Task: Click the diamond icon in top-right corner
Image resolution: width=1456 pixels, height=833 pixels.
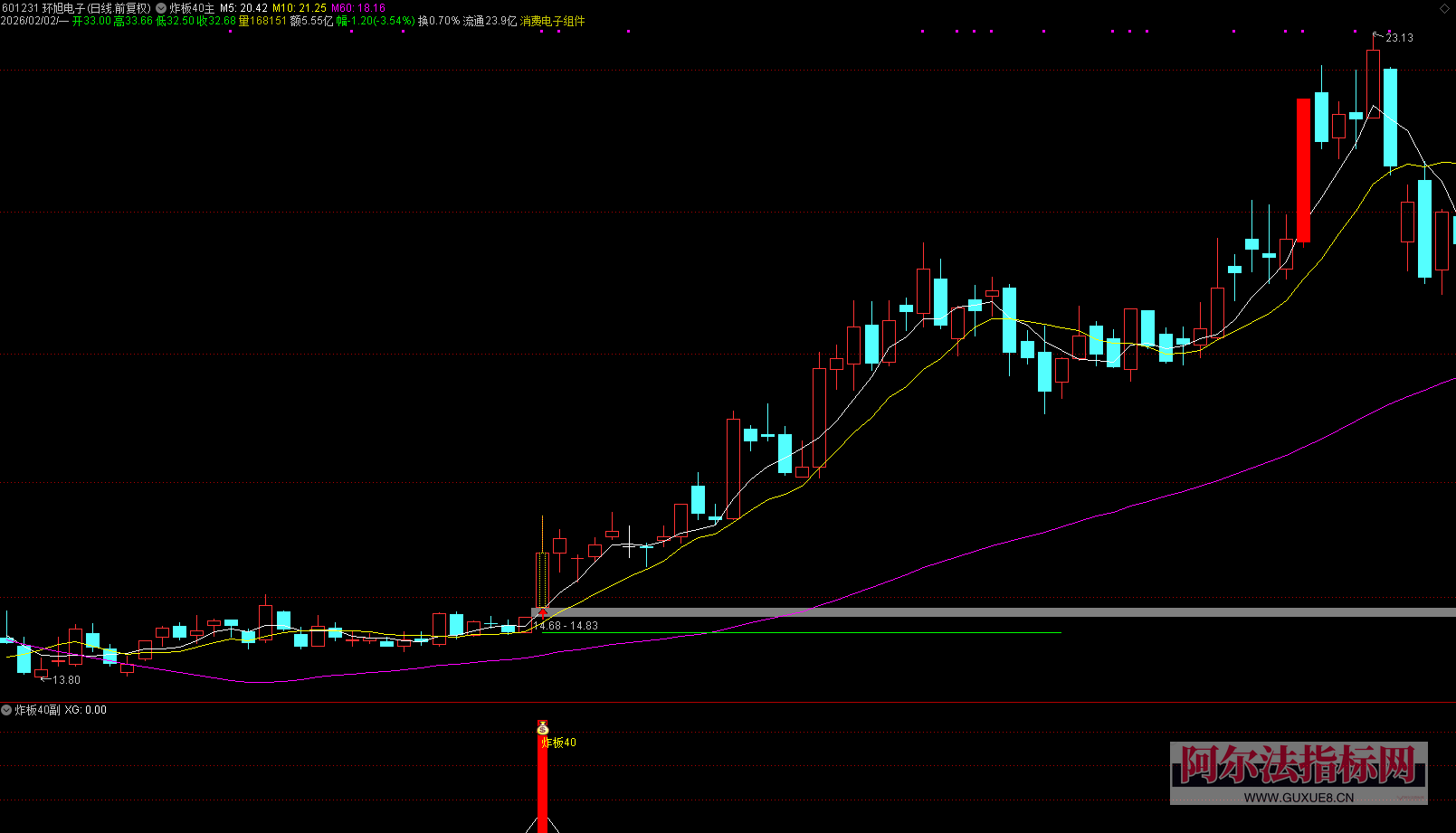Action: (1444, 8)
